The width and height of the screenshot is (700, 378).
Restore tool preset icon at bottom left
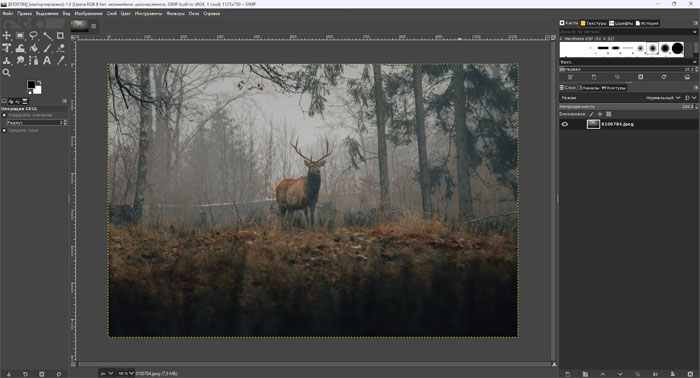pos(25,374)
